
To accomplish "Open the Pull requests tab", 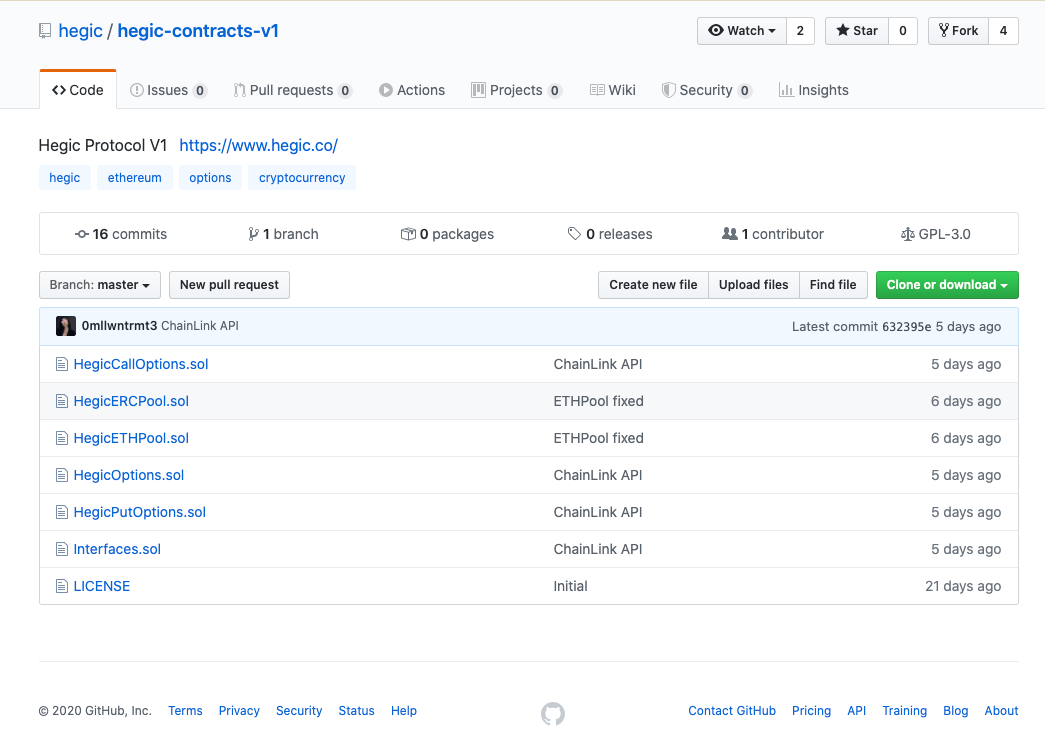I will click(293, 90).
